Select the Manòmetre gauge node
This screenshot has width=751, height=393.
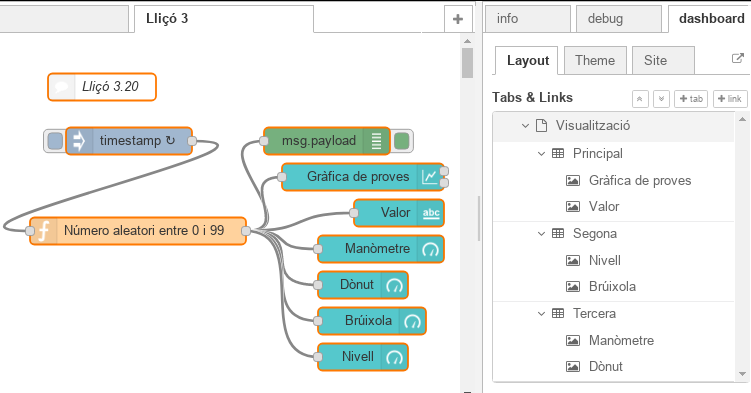[x=381, y=249]
